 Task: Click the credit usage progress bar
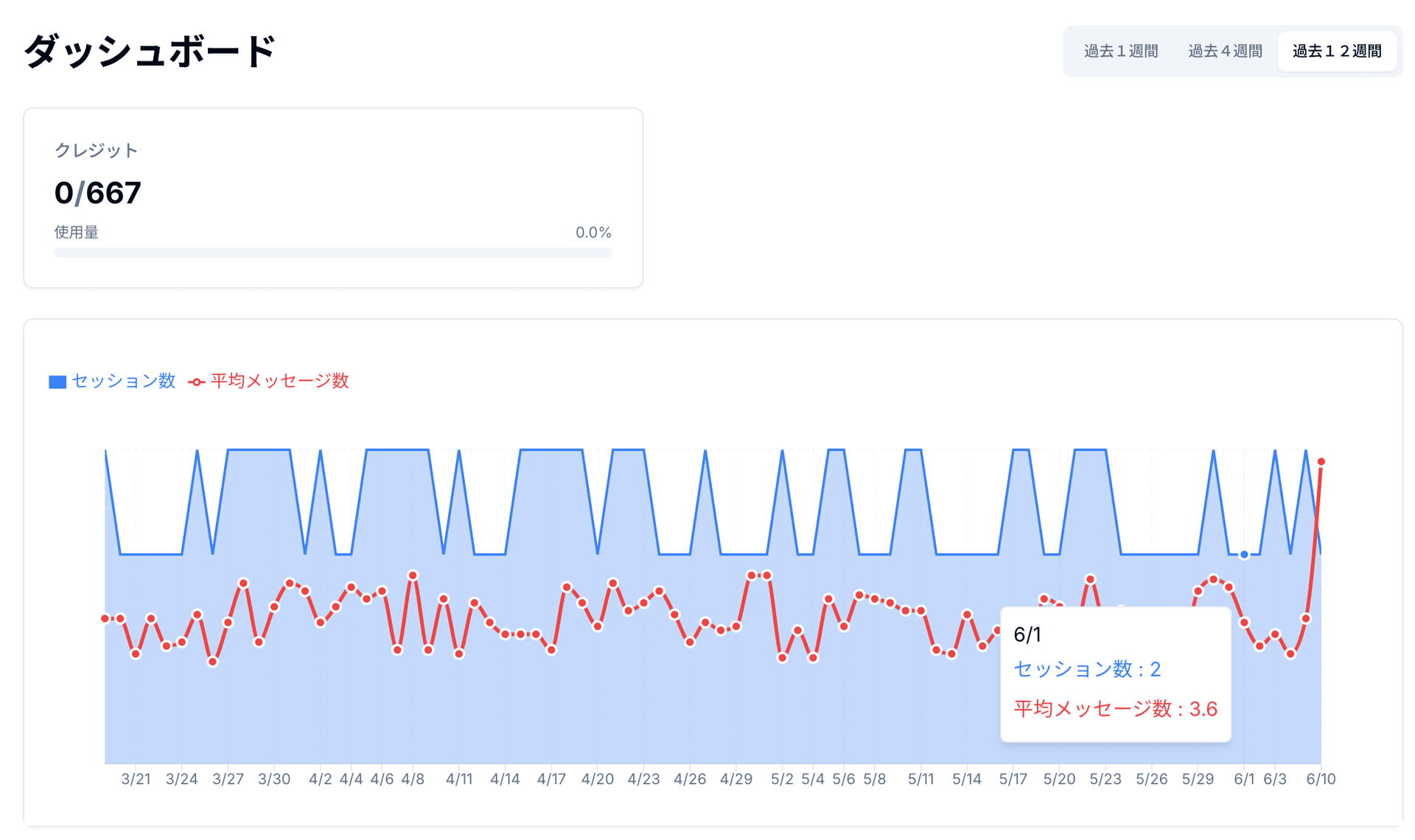pos(333,253)
